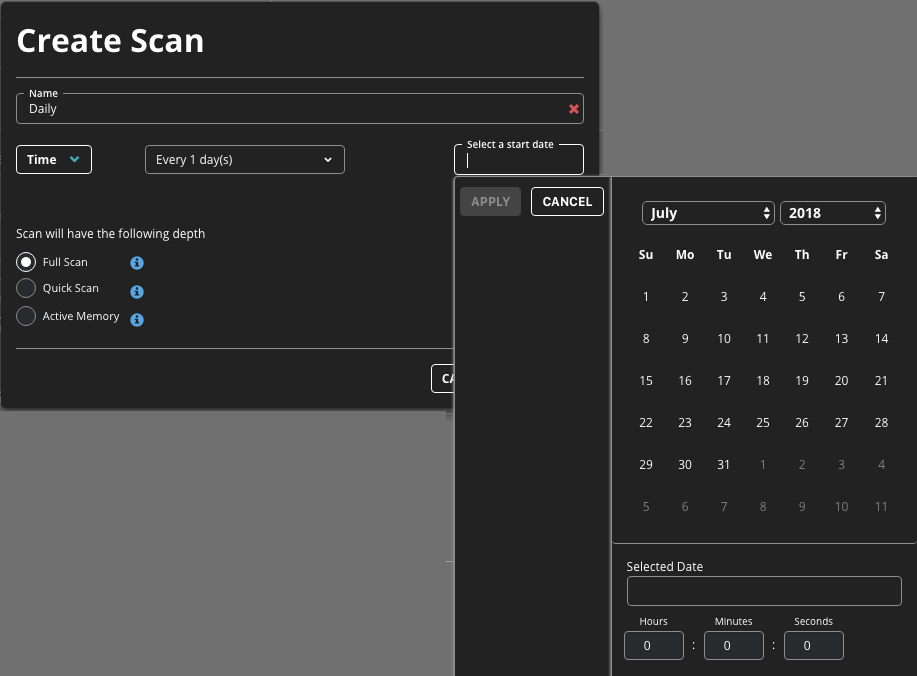Click the 'Su' weekday header

[646, 255]
